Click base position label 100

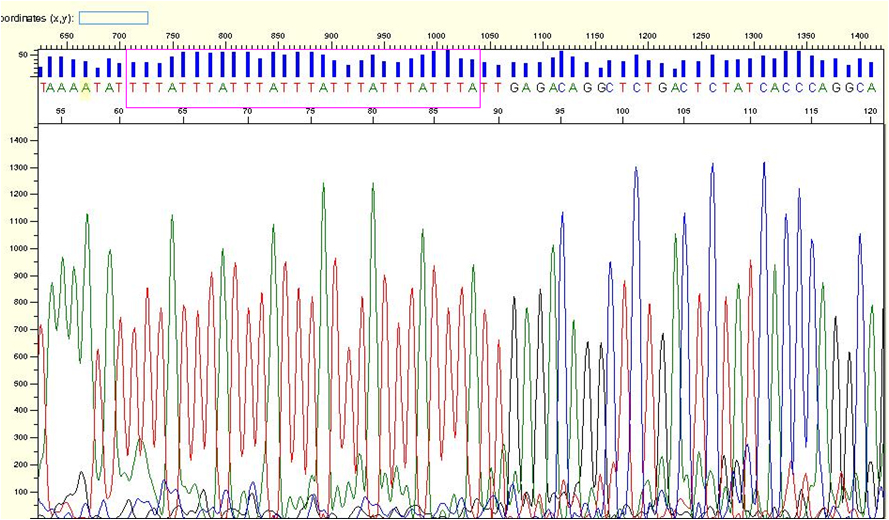point(623,111)
